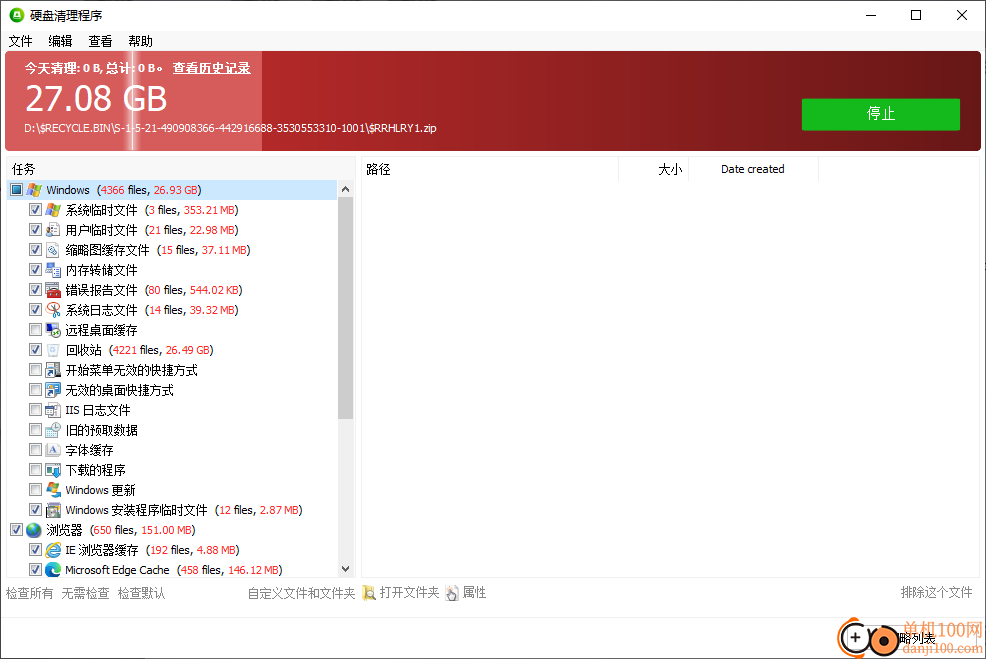Click the IIS 日志文件 icon
986x659 pixels.
coord(53,410)
